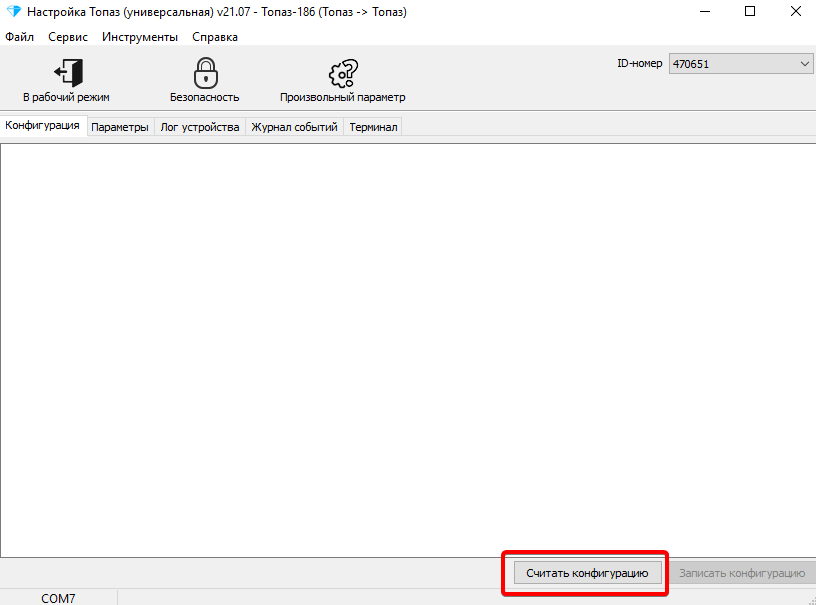Click the Считать конфигурацию button
This screenshot has width=816, height=605.
[x=588, y=573]
